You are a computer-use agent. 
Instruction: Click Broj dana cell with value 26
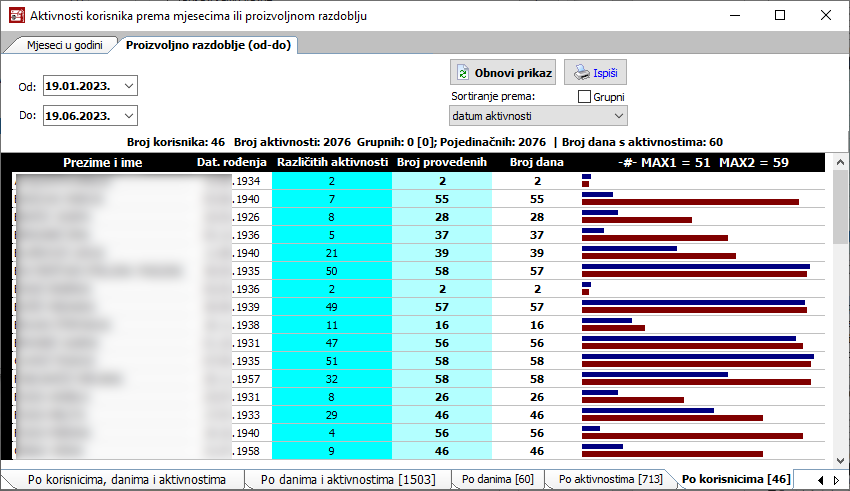(x=537, y=397)
